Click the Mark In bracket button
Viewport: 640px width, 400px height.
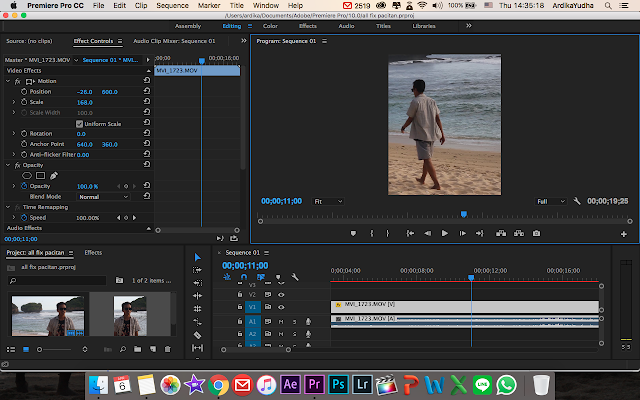[371, 233]
